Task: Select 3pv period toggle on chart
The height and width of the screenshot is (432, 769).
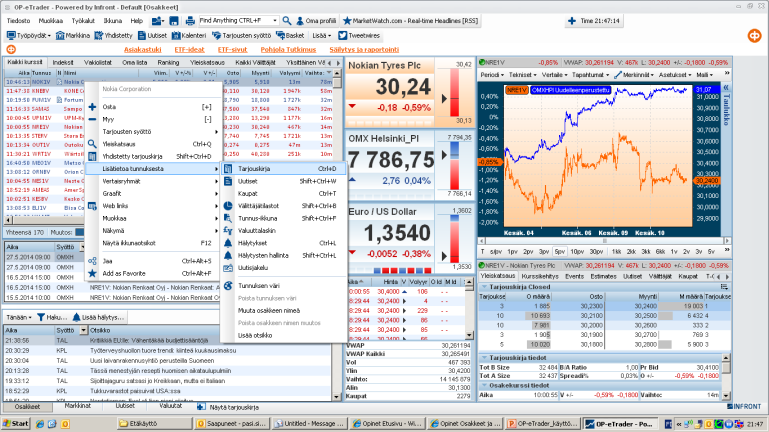Action: [x=543, y=252]
